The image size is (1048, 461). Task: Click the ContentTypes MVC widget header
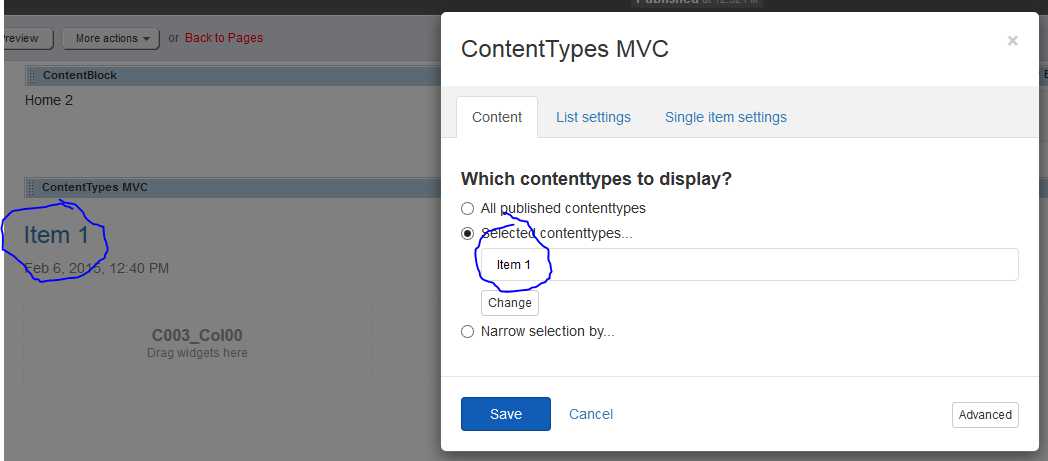tap(233, 188)
